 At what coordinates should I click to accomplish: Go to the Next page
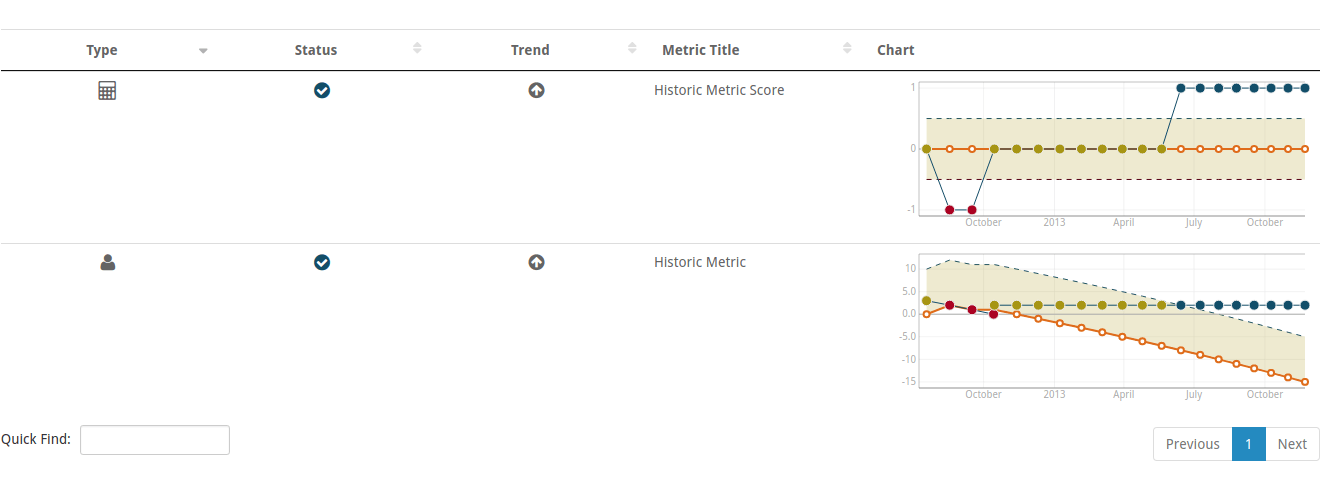point(1292,444)
